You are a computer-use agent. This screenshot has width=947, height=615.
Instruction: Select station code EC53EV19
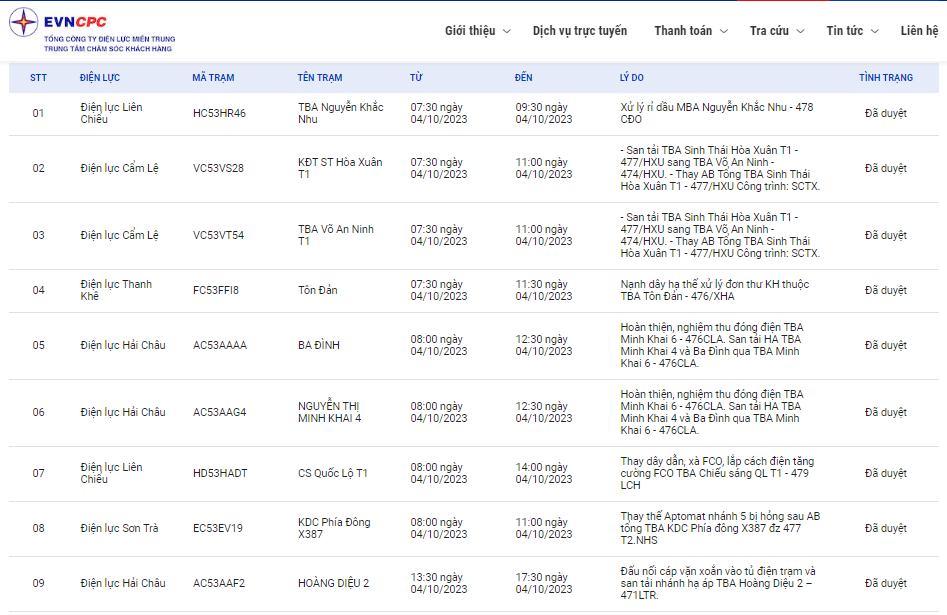point(218,528)
